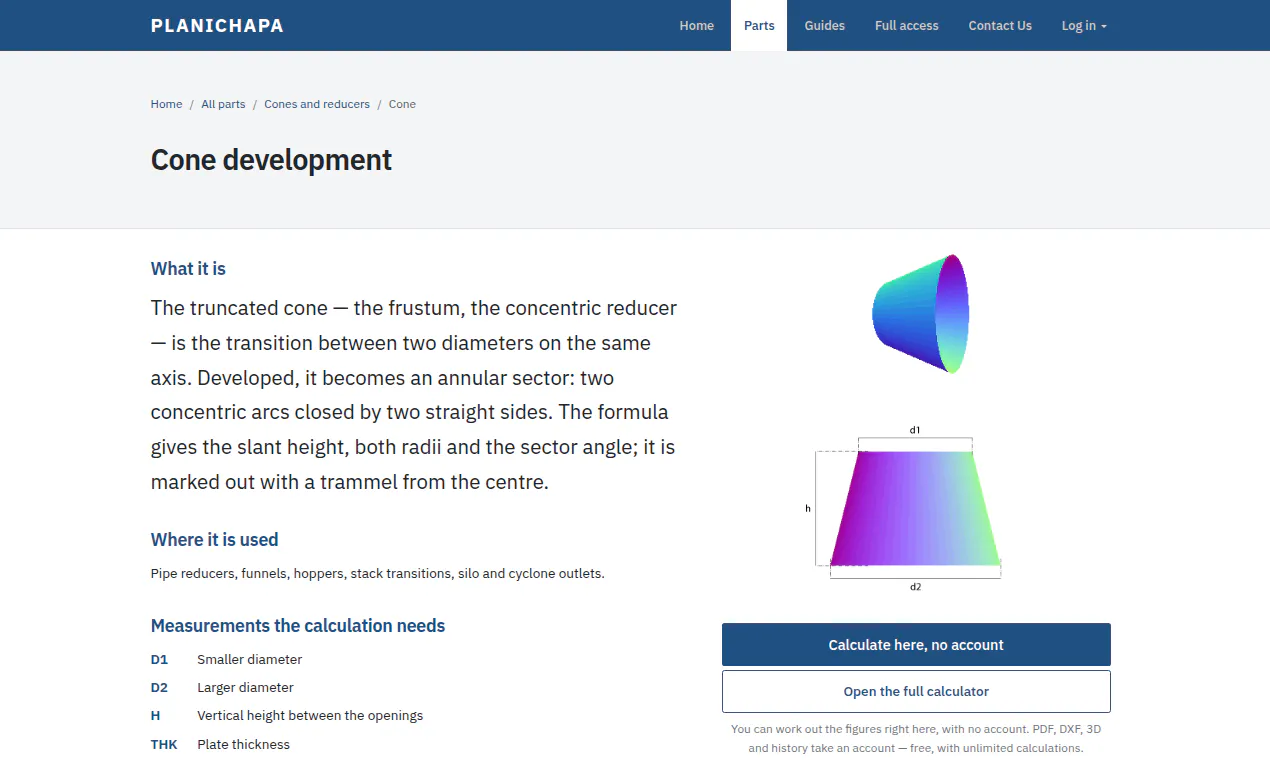Click the Cone development heading
This screenshot has height=760, width=1270.
click(271, 160)
